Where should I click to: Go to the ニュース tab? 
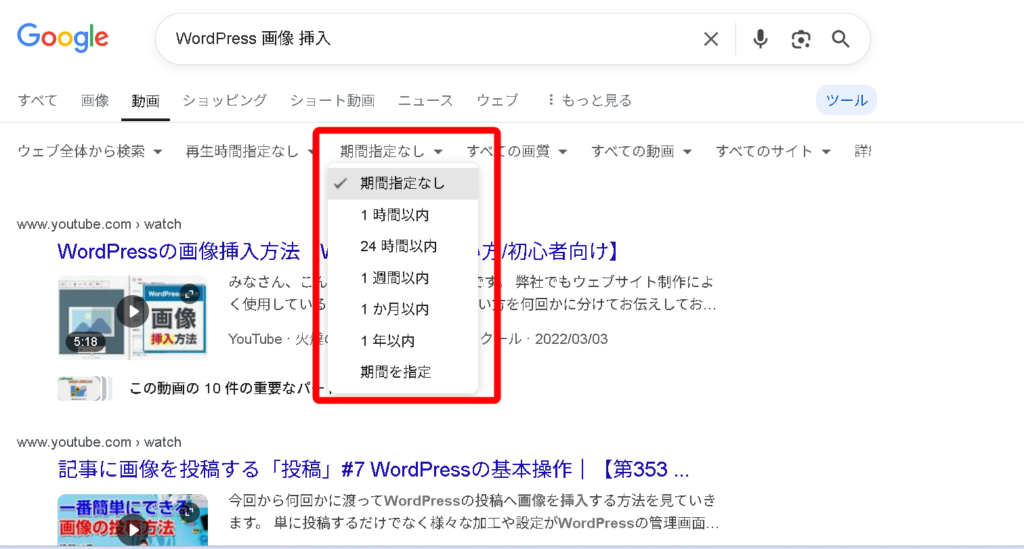point(425,101)
